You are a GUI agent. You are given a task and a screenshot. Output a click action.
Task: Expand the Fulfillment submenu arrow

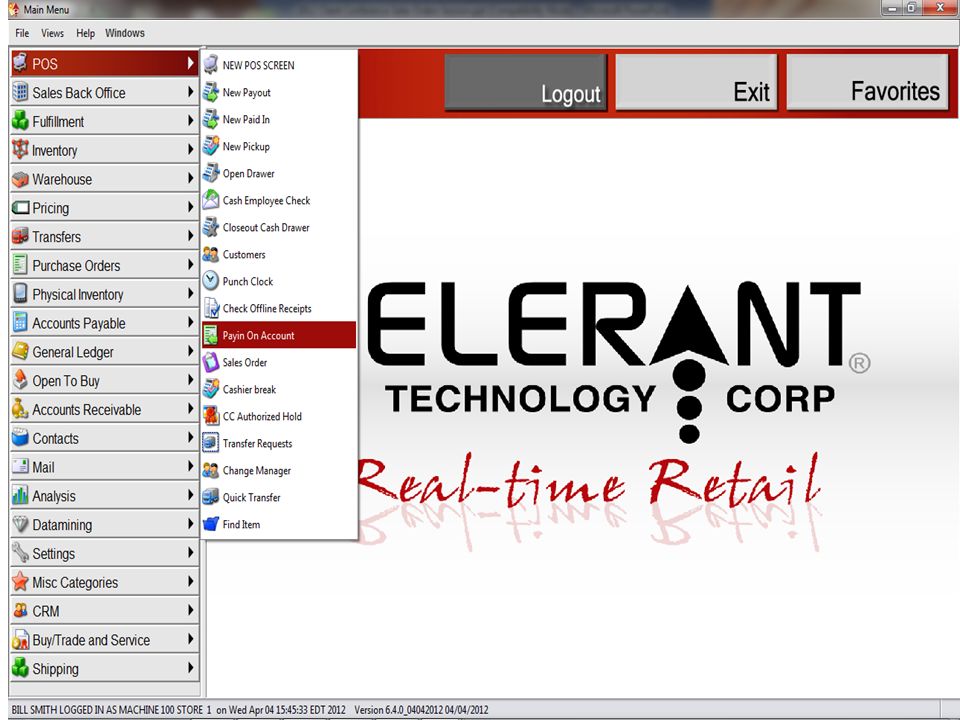190,121
